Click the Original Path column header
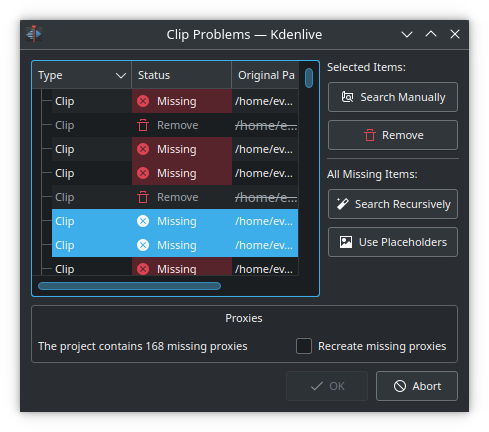Image resolution: width=489 pixels, height=432 pixels. pos(265,75)
